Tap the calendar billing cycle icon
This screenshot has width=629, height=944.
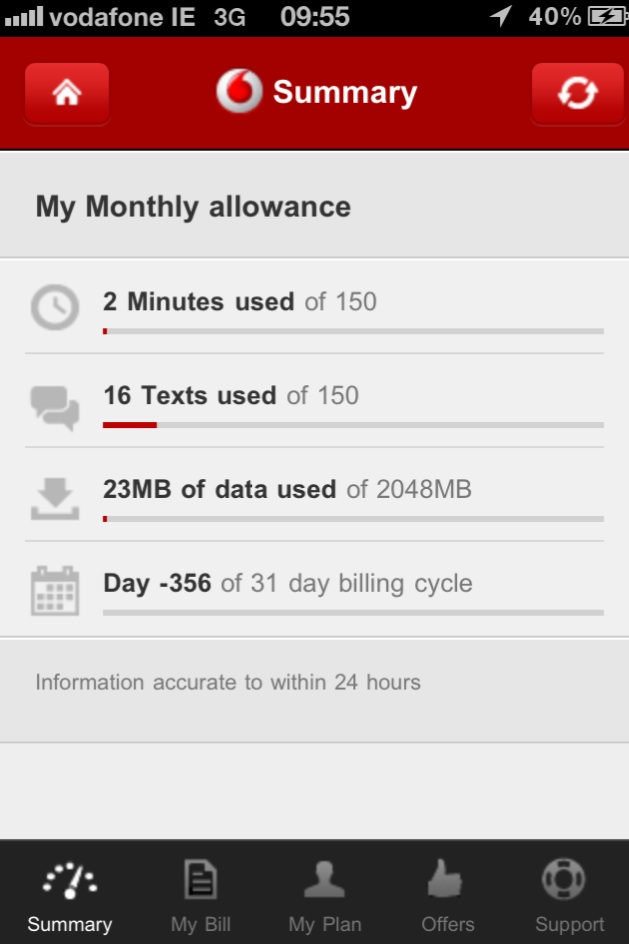(54, 591)
